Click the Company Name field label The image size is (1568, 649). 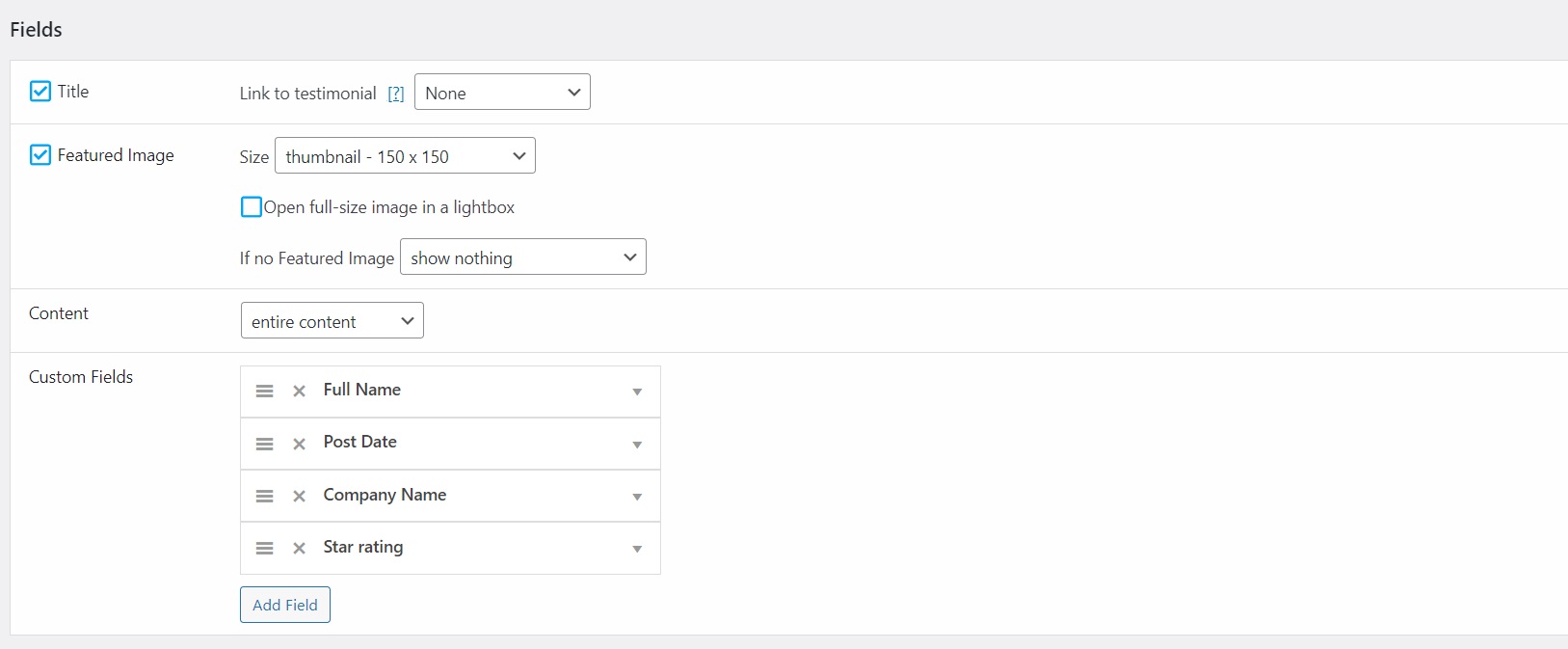point(385,495)
